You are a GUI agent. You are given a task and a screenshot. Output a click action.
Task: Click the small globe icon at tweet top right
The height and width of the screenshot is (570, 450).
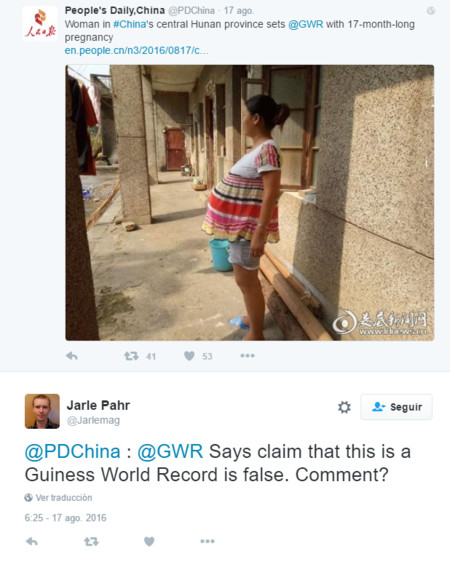click(431, 11)
